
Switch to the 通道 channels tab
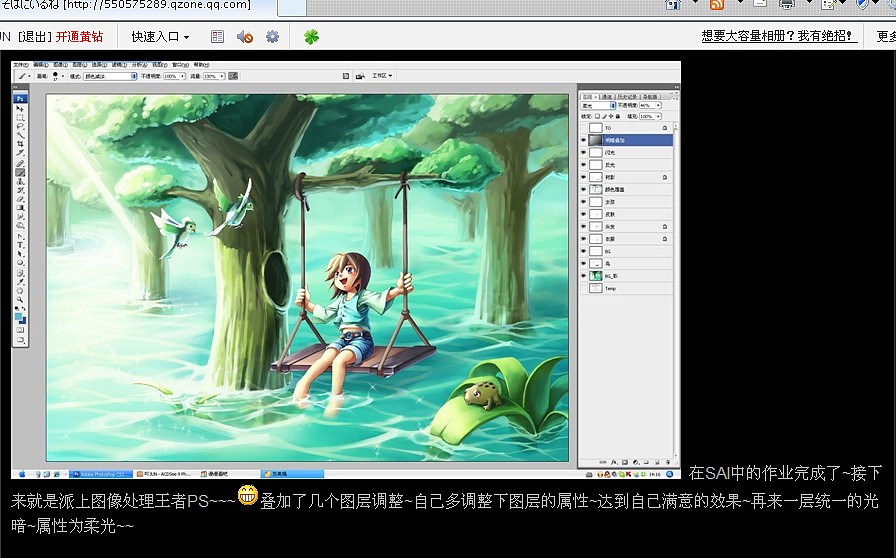(x=607, y=97)
